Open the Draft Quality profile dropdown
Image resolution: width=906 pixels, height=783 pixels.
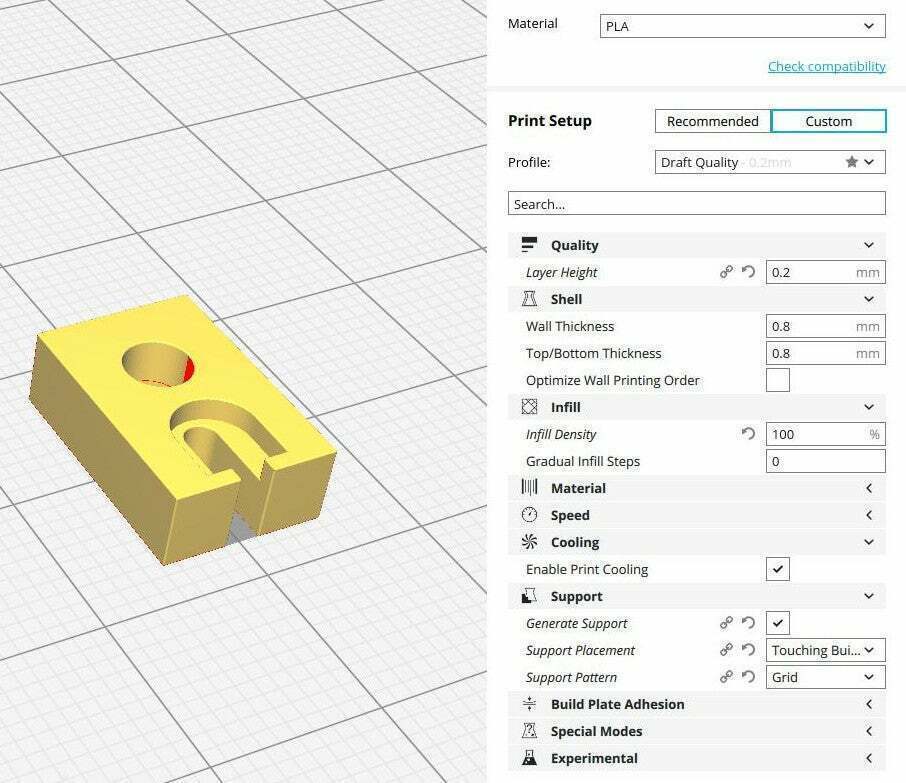point(770,162)
